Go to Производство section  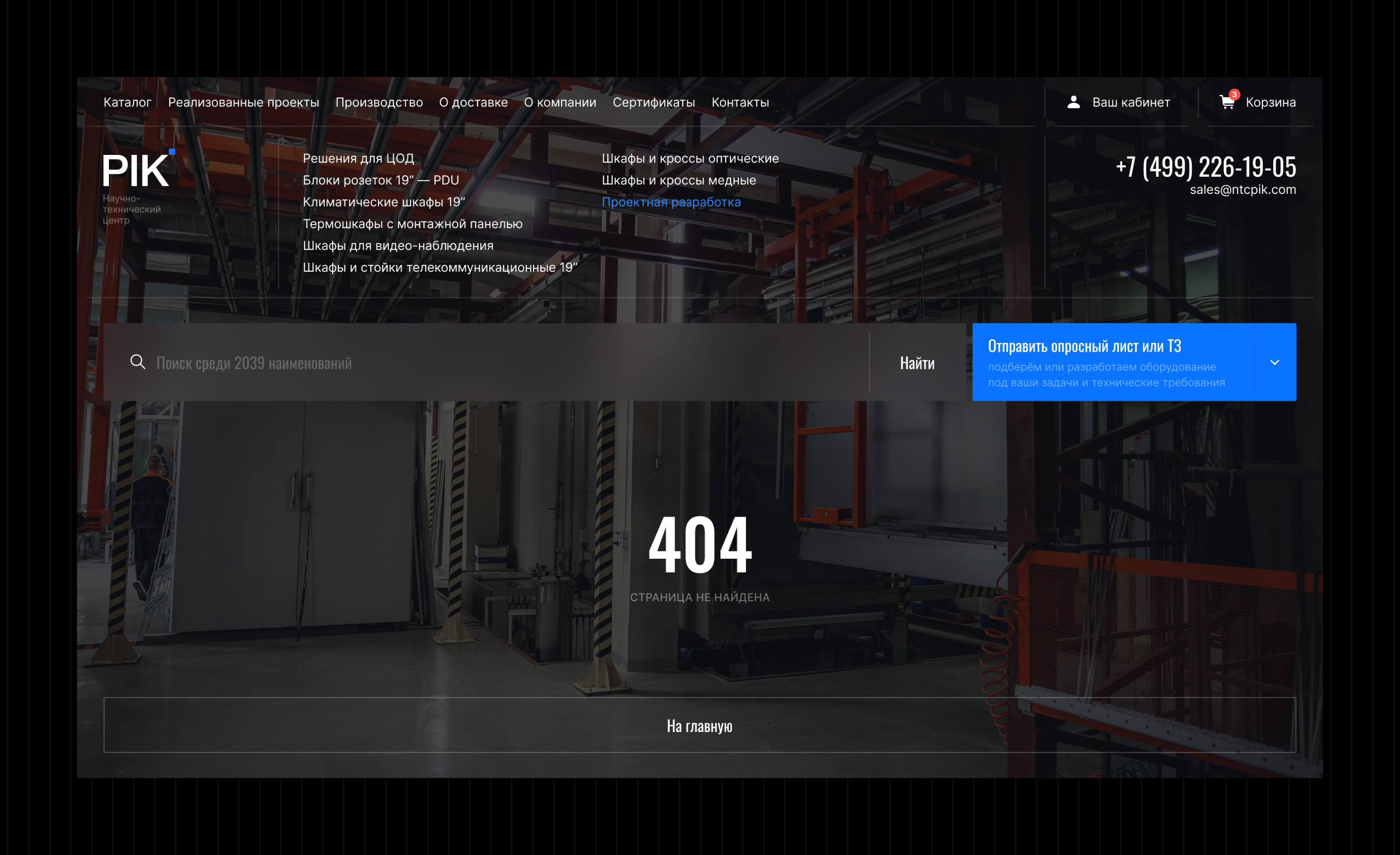pyautogui.click(x=379, y=102)
